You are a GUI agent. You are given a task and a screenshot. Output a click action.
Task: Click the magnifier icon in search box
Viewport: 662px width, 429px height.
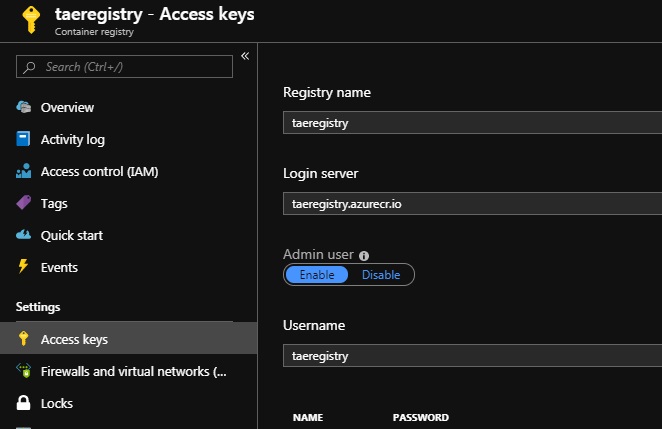coord(29,67)
